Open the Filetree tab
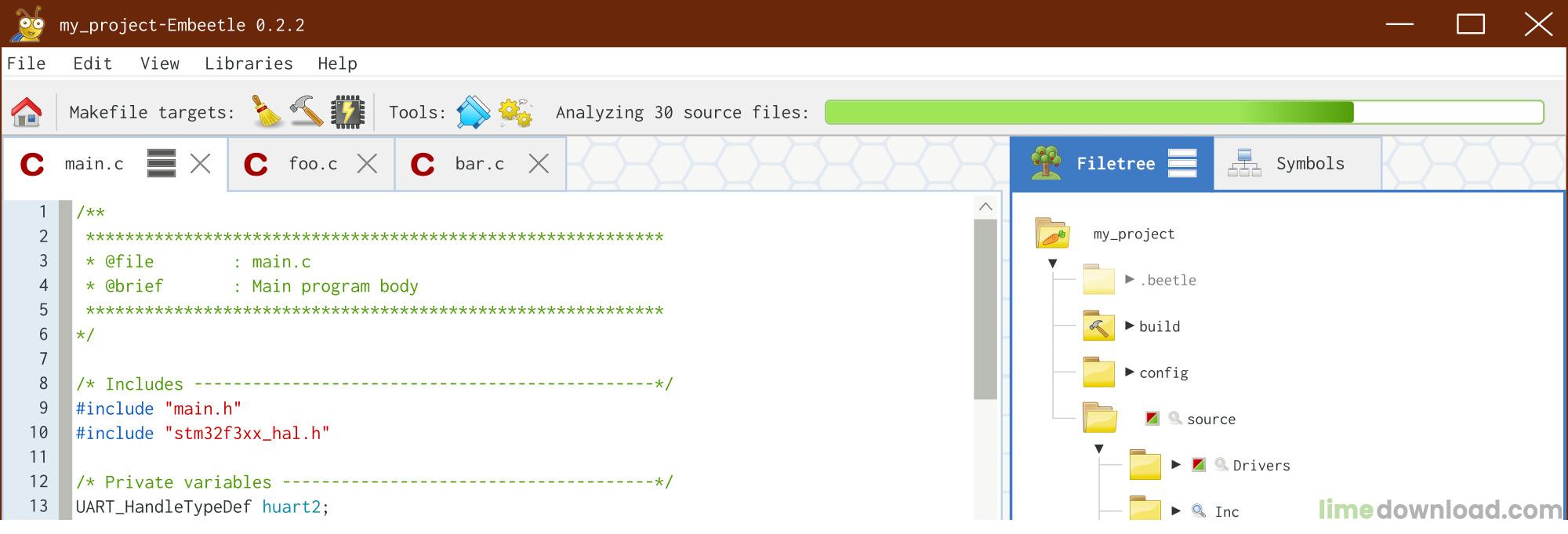 (x=1112, y=163)
